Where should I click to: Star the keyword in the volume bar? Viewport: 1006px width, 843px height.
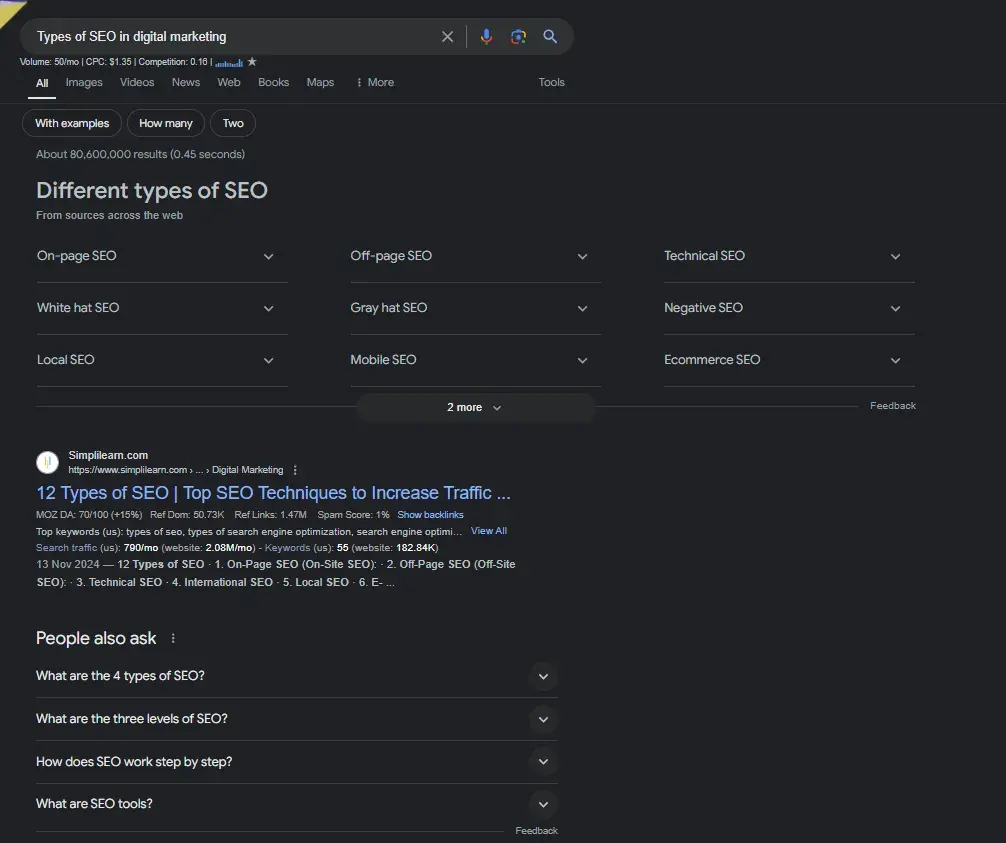(x=252, y=62)
